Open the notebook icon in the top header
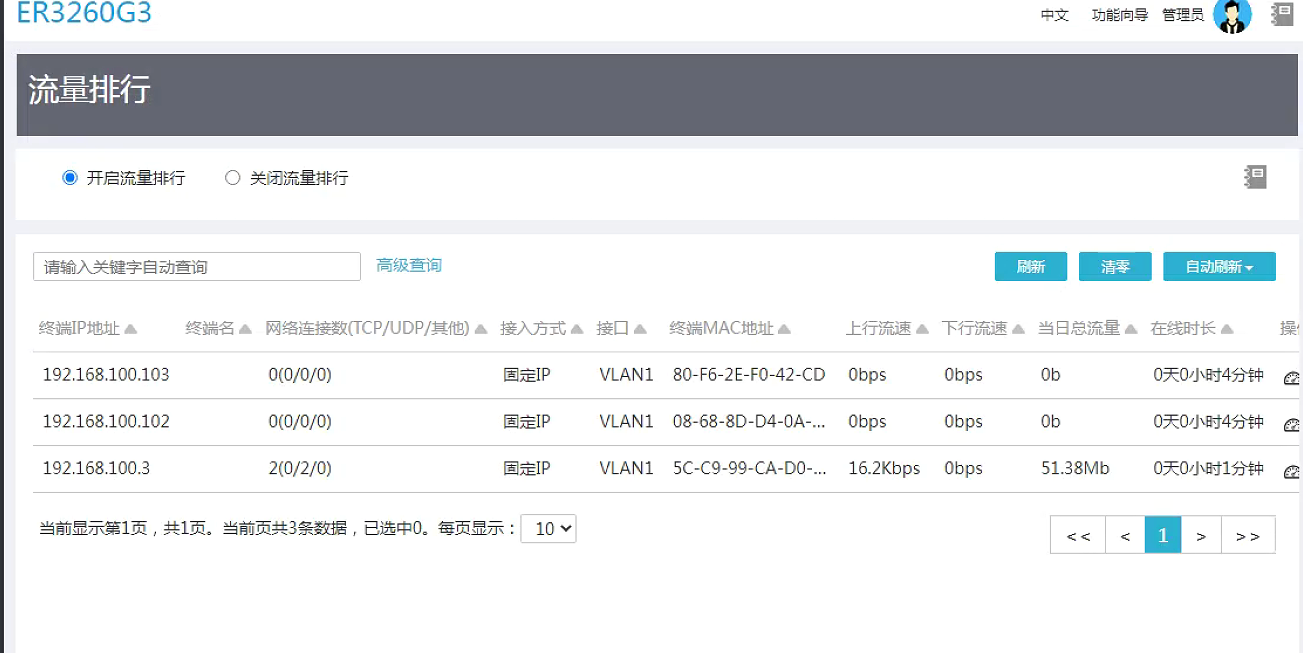 [1283, 14]
